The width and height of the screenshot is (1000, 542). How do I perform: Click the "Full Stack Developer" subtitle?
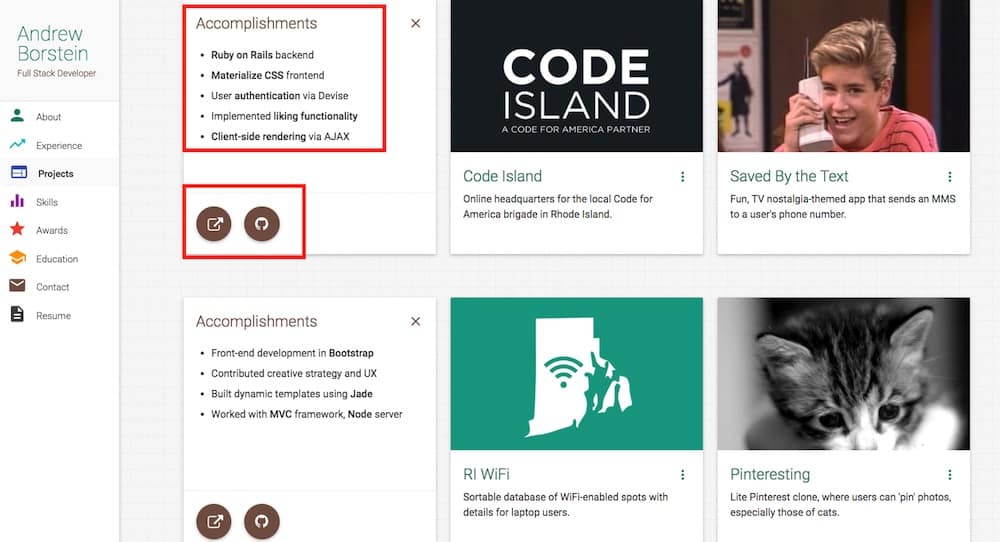(x=57, y=73)
